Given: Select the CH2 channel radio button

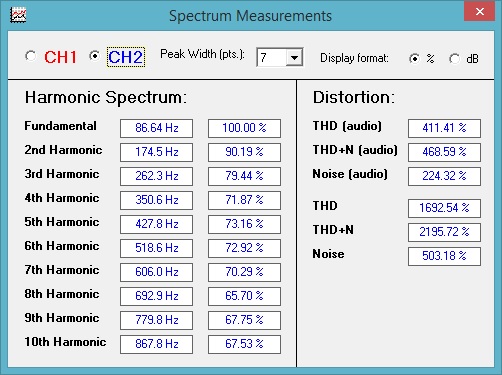Looking at the screenshot, I should coord(95,56).
